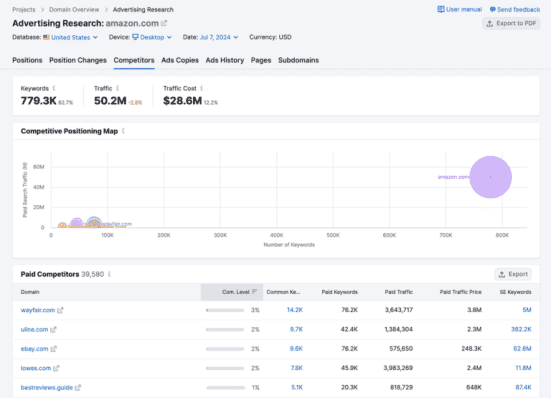Viewport: 551px width, 398px height.
Task: Click the Export to PDF button
Action: (511, 24)
